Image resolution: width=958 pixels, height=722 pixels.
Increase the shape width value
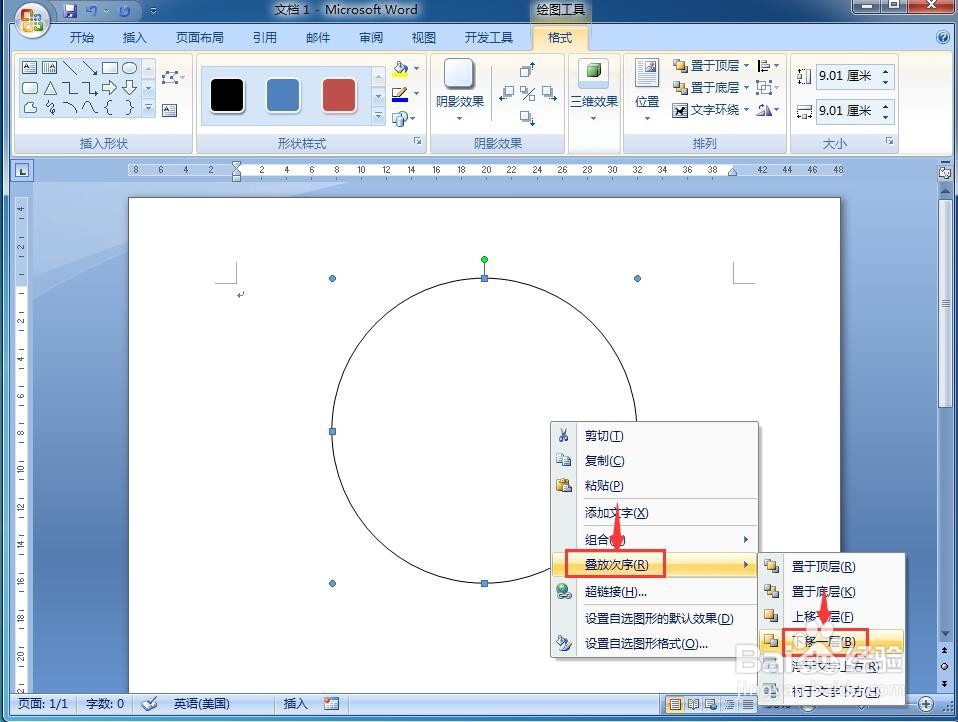[x=885, y=106]
